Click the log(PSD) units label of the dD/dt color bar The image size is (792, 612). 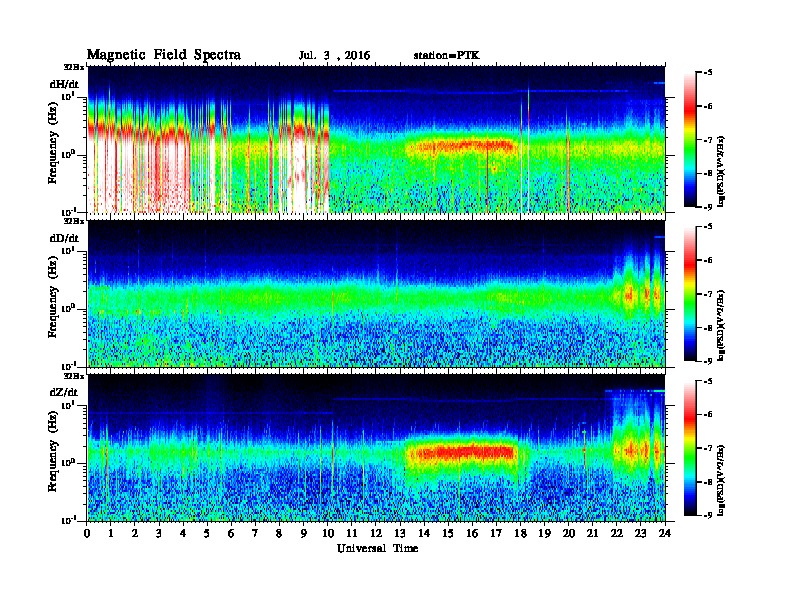click(722, 325)
